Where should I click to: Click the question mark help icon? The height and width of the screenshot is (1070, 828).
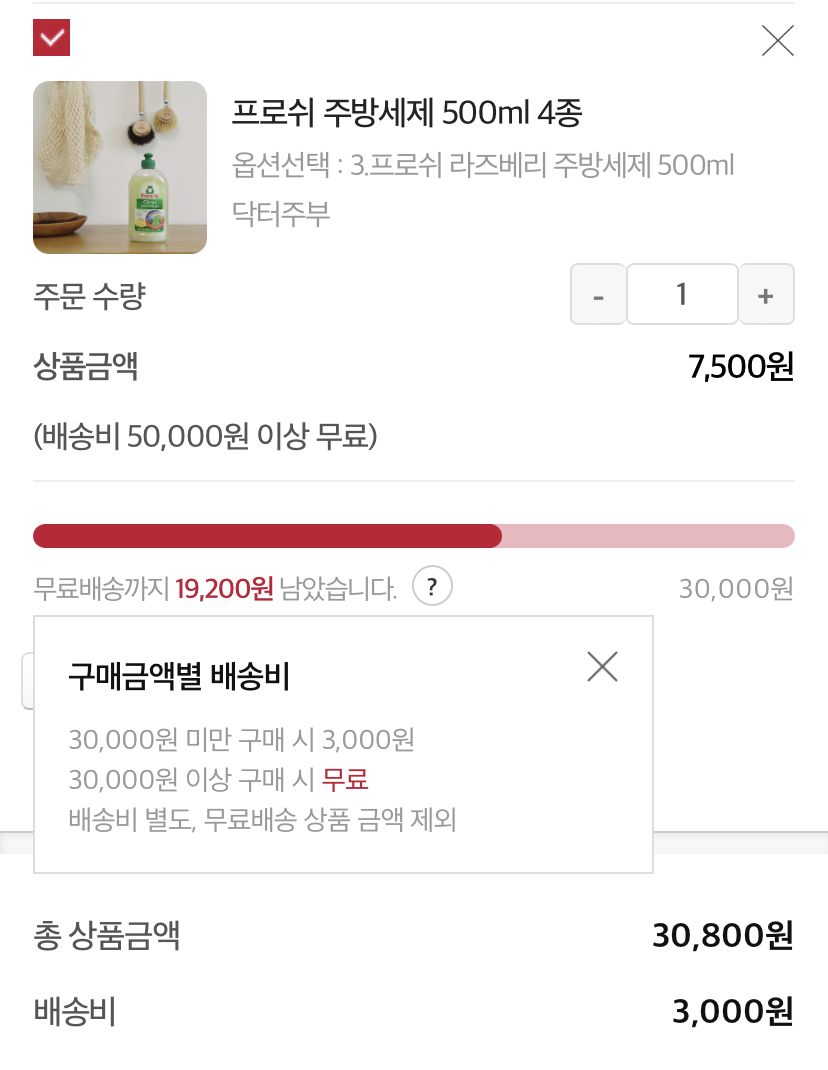point(433,586)
